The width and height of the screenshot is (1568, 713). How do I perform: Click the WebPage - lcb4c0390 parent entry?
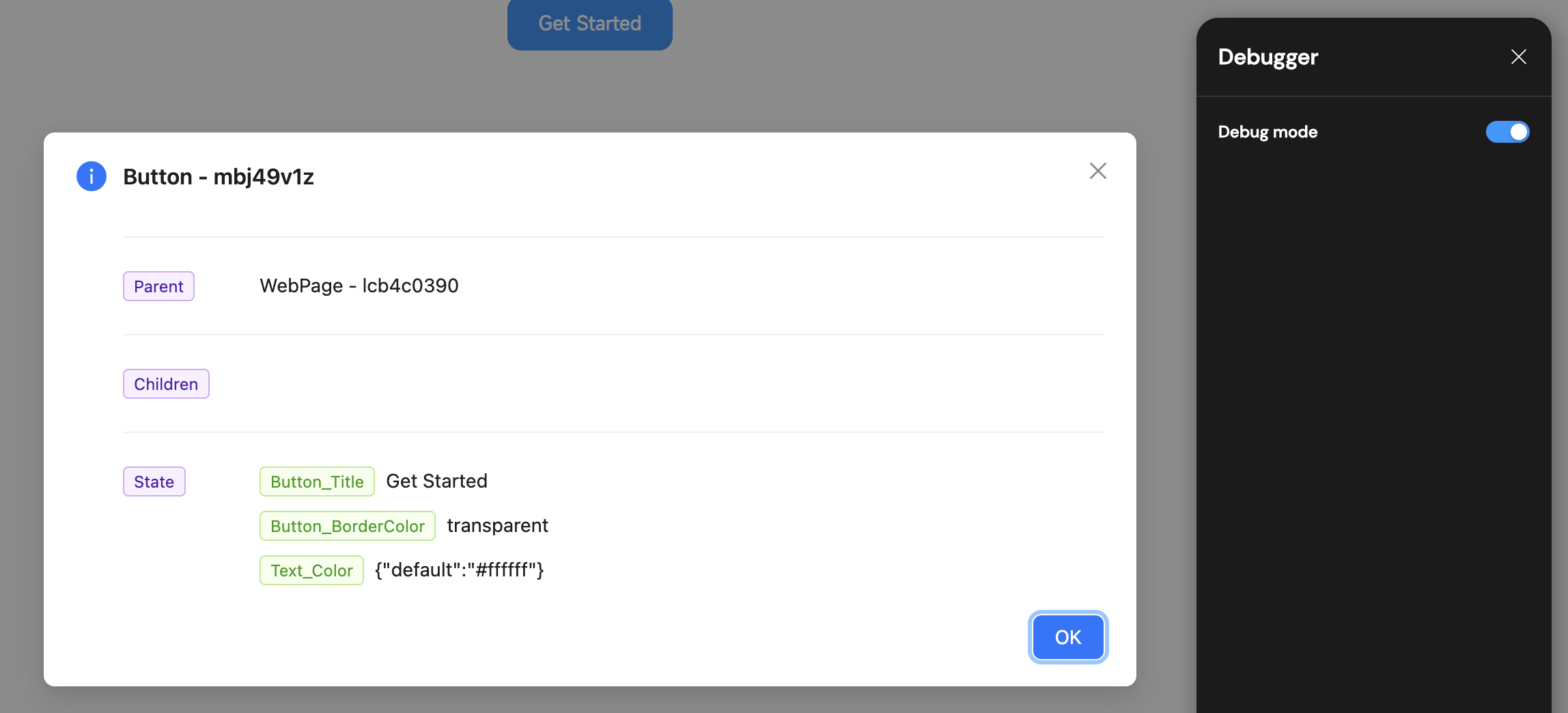coord(359,285)
